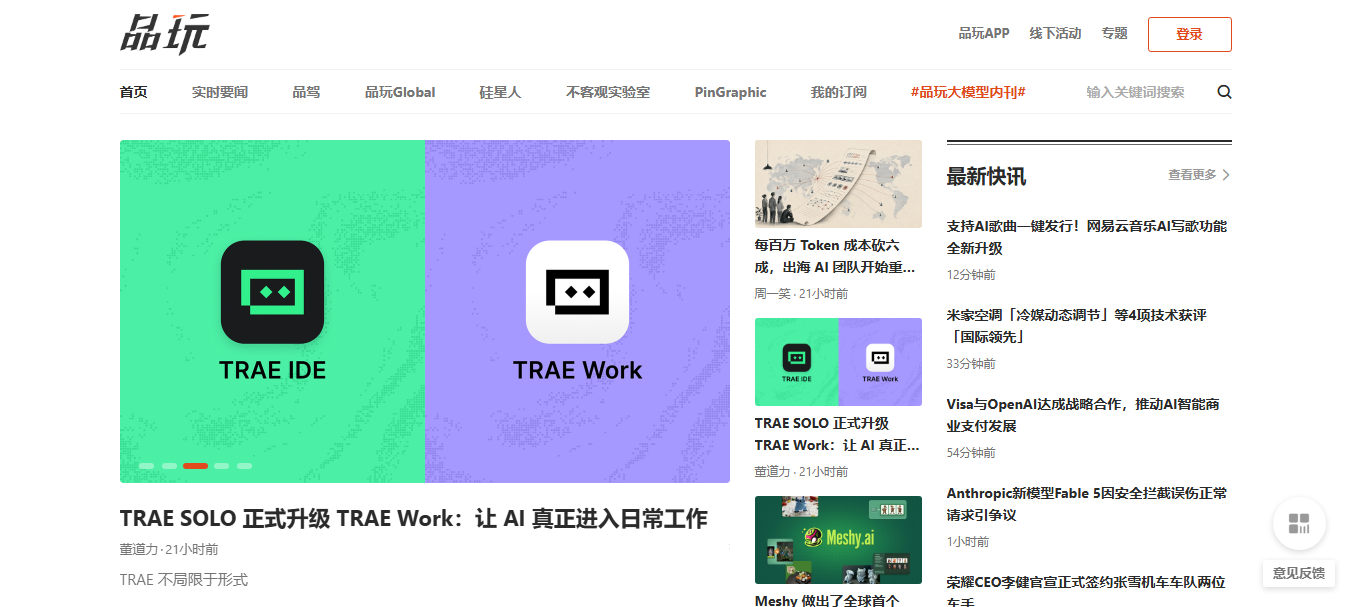Expand 查看更多 with chevron arrow
The width and height of the screenshot is (1351, 607).
coord(1199,175)
